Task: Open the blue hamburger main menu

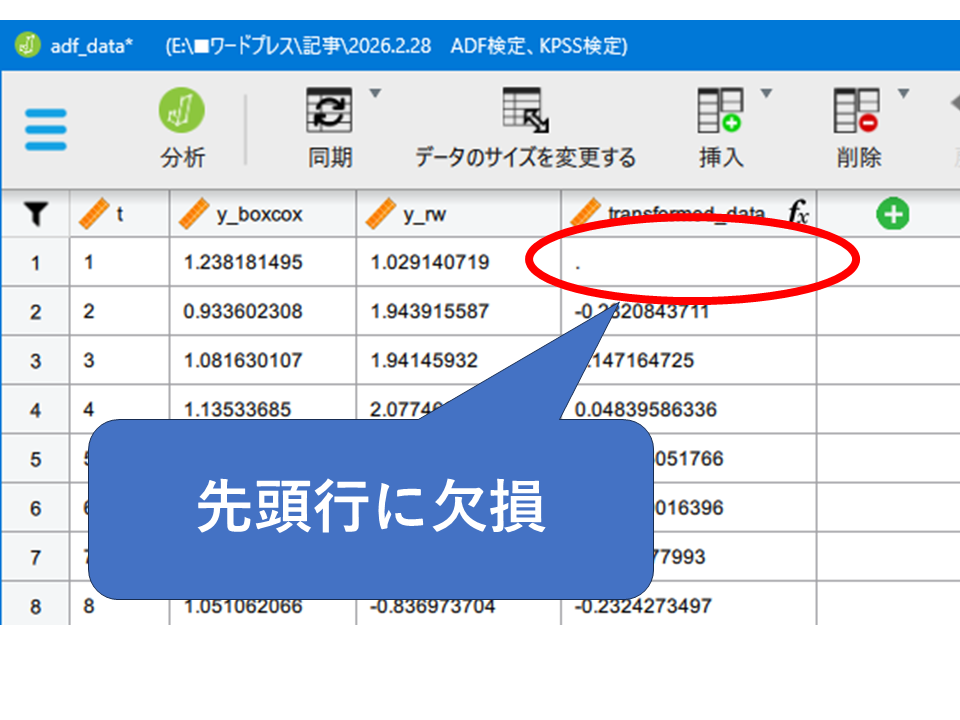Action: pyautogui.click(x=45, y=129)
